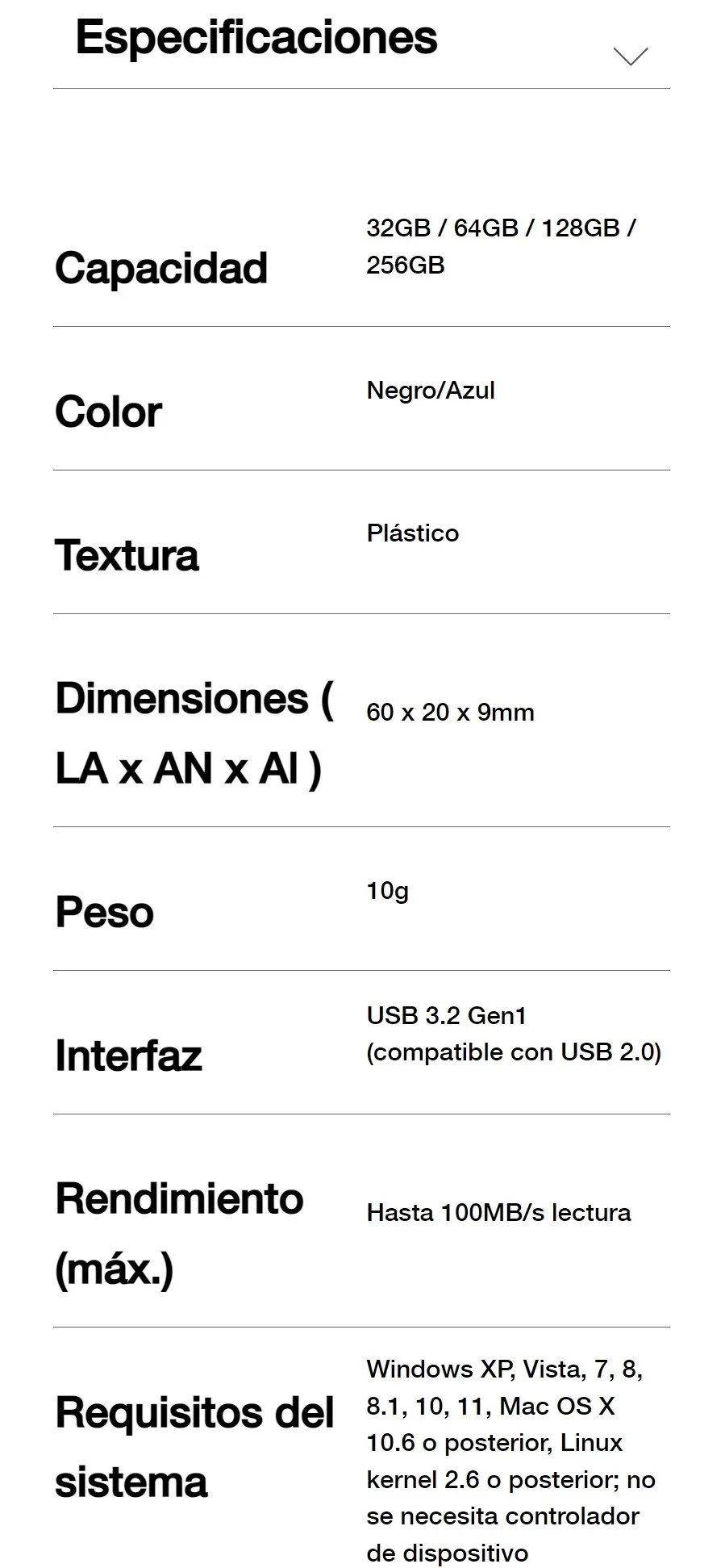Click the 60 x 20 x 9mm value
This screenshot has width=725, height=1568.
450,713
